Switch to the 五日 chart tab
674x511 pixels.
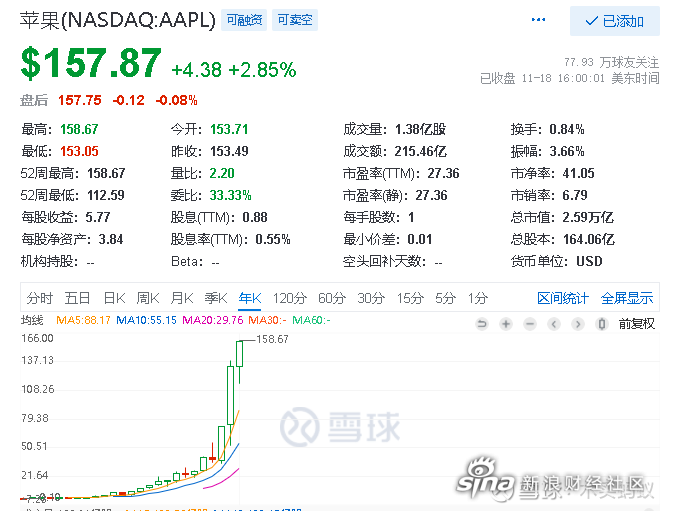pos(77,298)
